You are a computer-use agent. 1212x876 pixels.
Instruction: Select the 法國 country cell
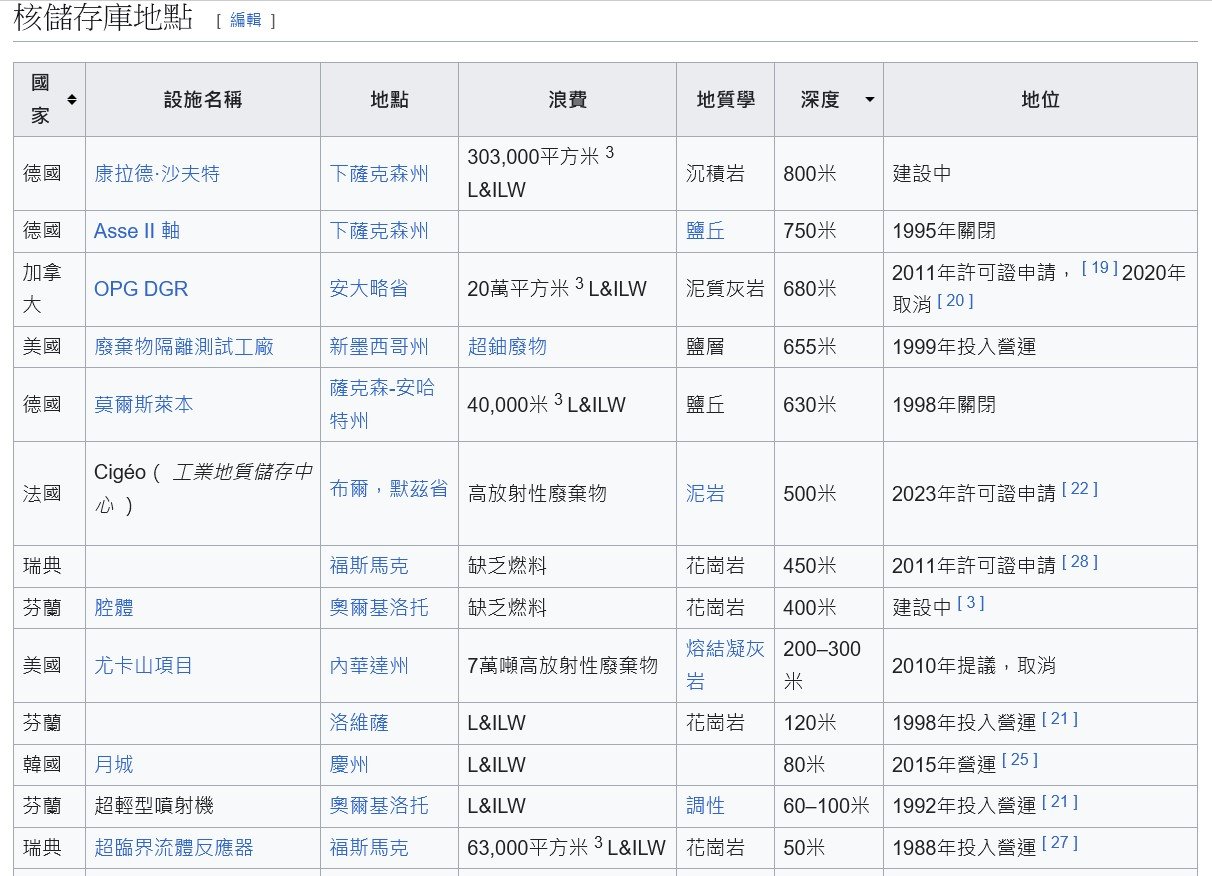tap(50, 494)
